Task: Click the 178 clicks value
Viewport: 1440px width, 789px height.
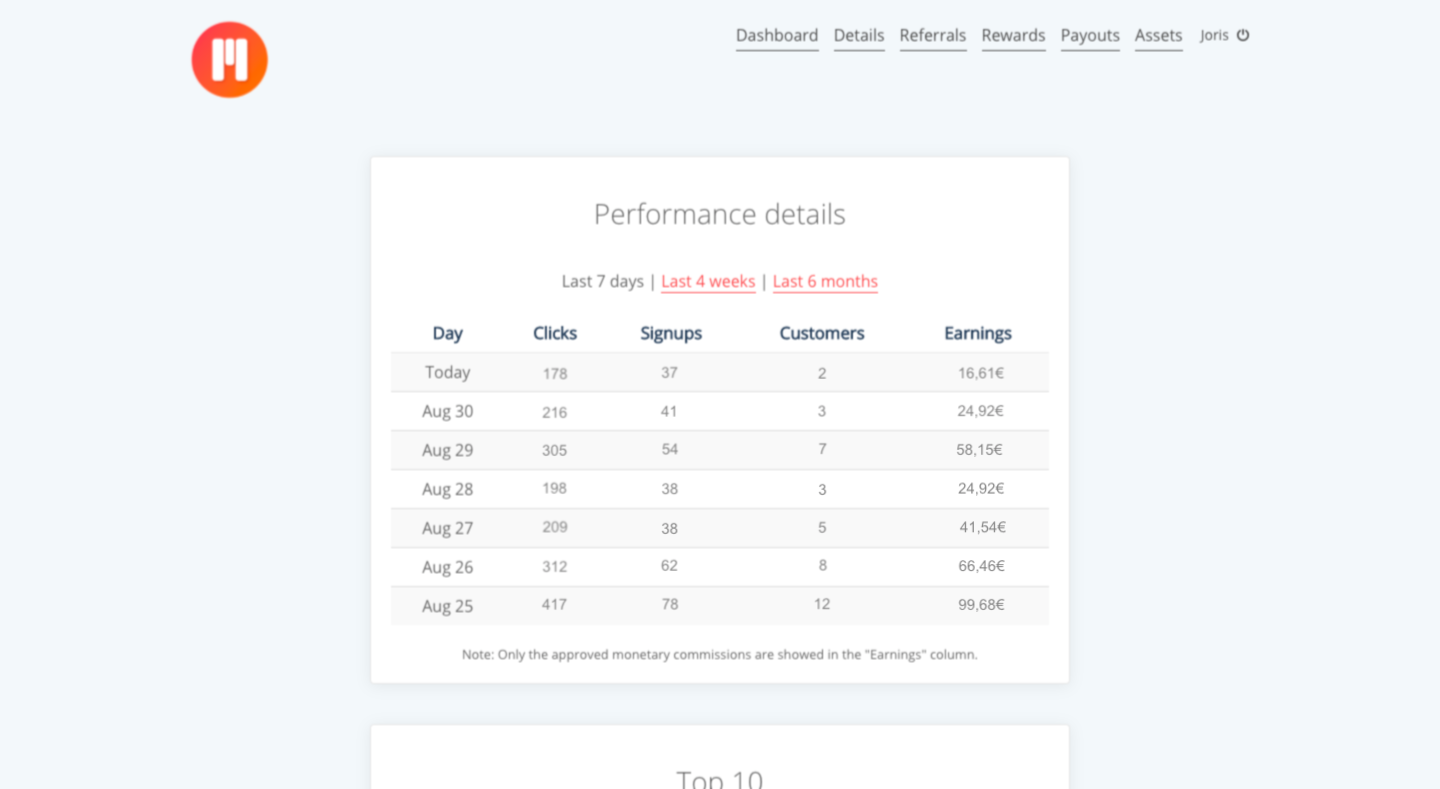Action: [555, 374]
